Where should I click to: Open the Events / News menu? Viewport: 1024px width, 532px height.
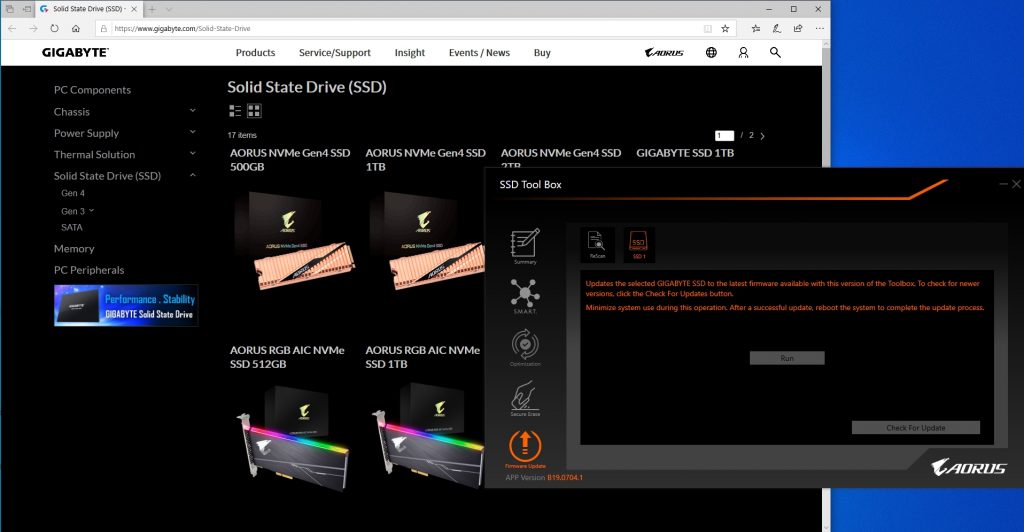(479, 52)
